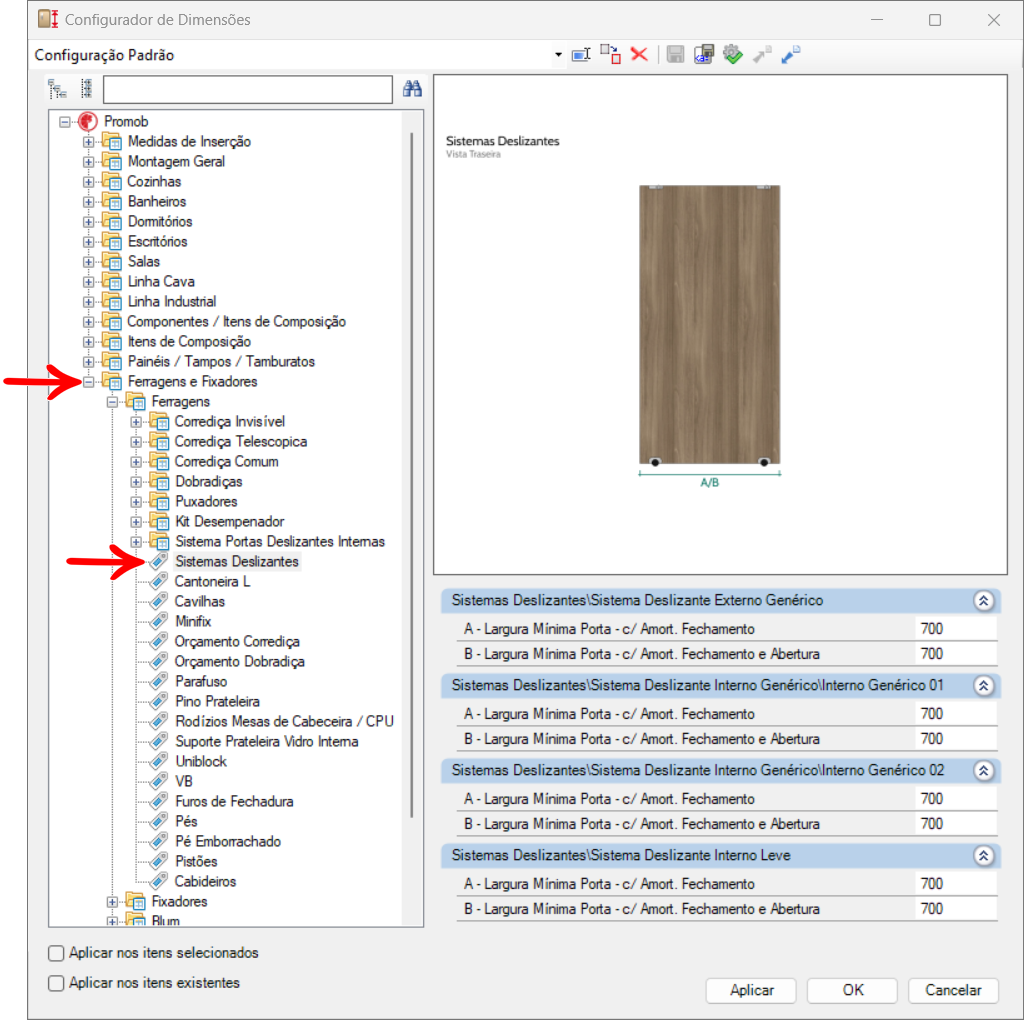Click the rename configuration icon
The width and height of the screenshot is (1024, 1020).
point(581,55)
